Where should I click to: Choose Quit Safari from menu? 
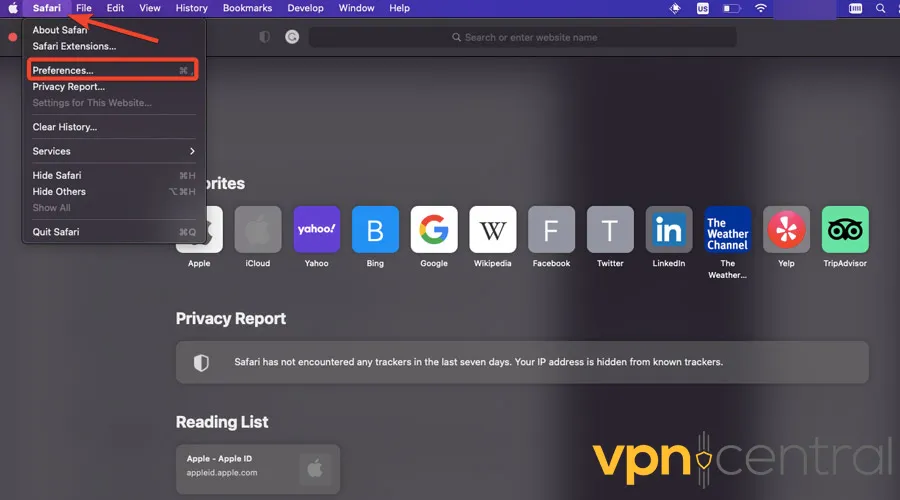tap(112, 232)
